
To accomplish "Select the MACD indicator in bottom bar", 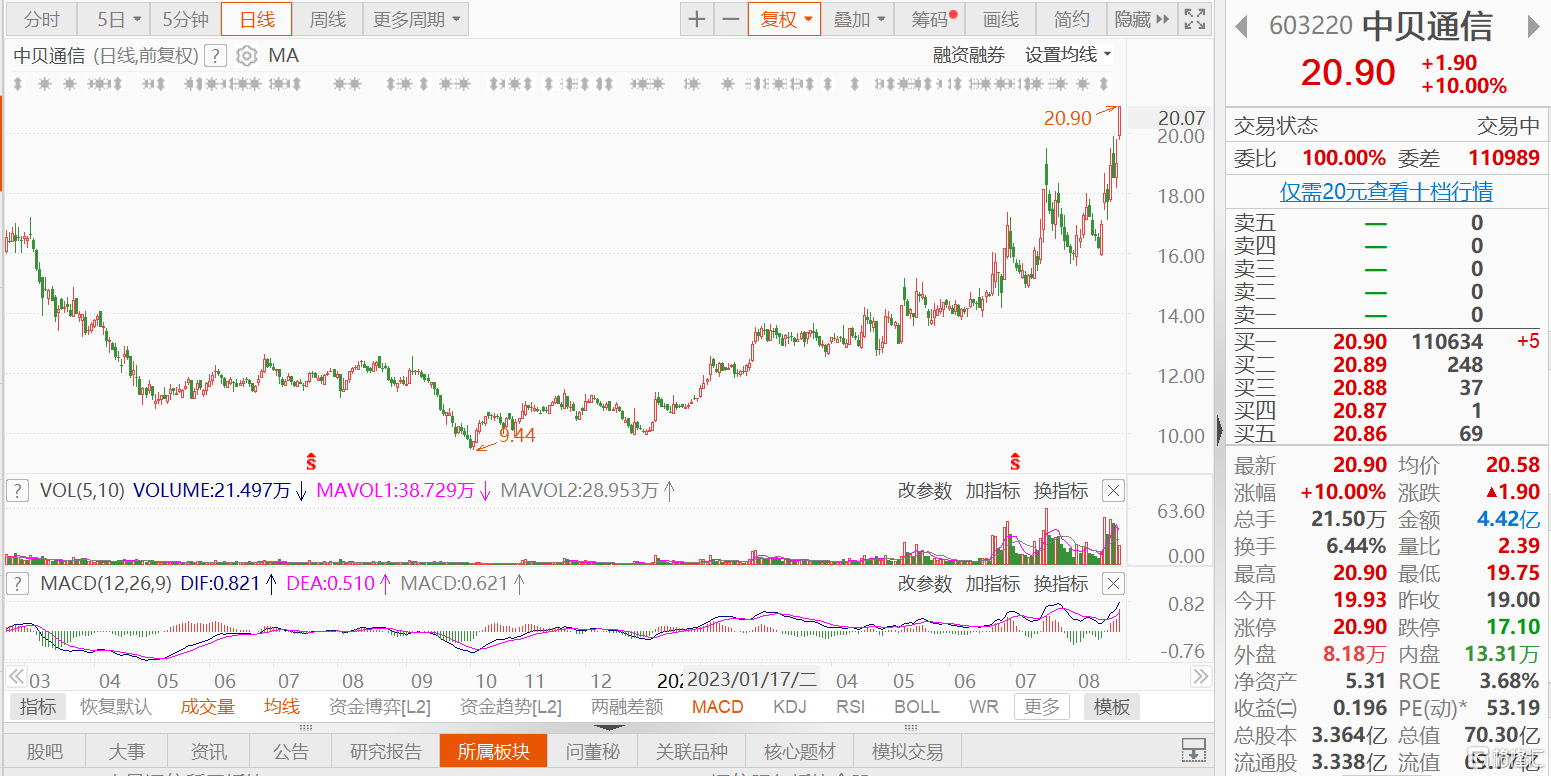I will [x=718, y=707].
